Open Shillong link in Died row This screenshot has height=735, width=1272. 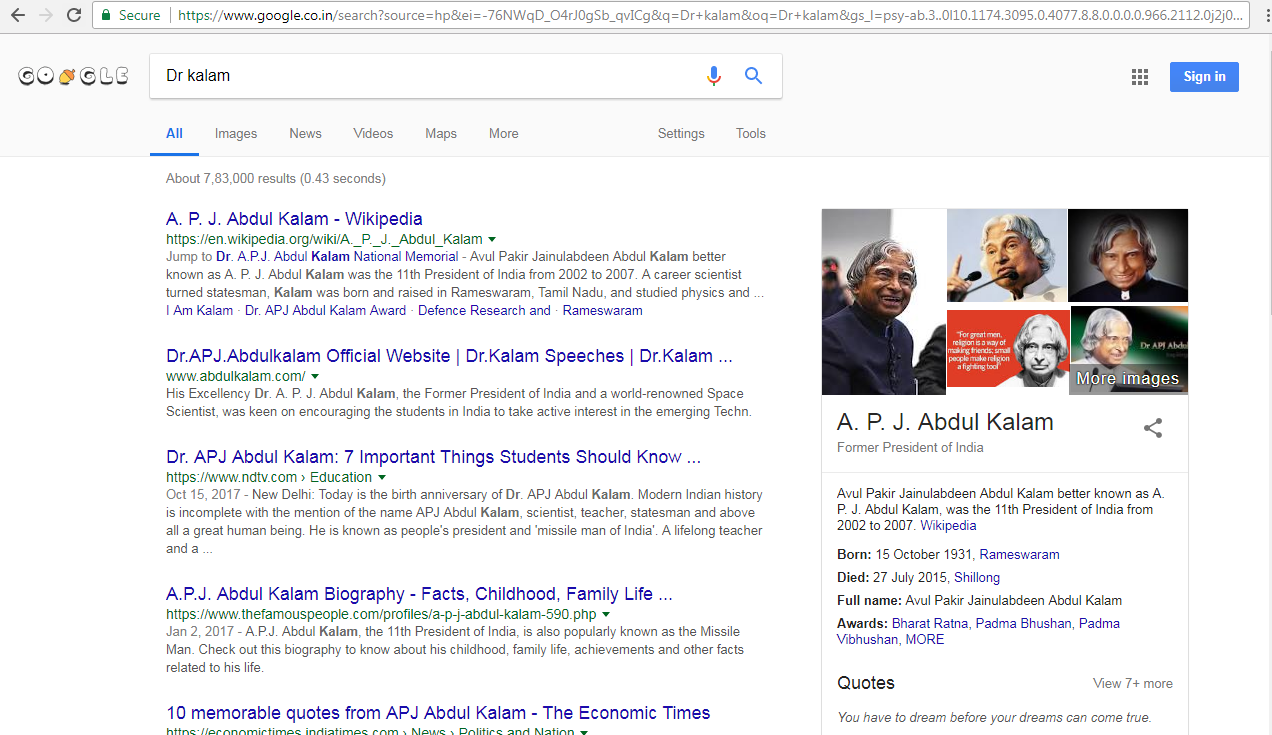click(977, 578)
